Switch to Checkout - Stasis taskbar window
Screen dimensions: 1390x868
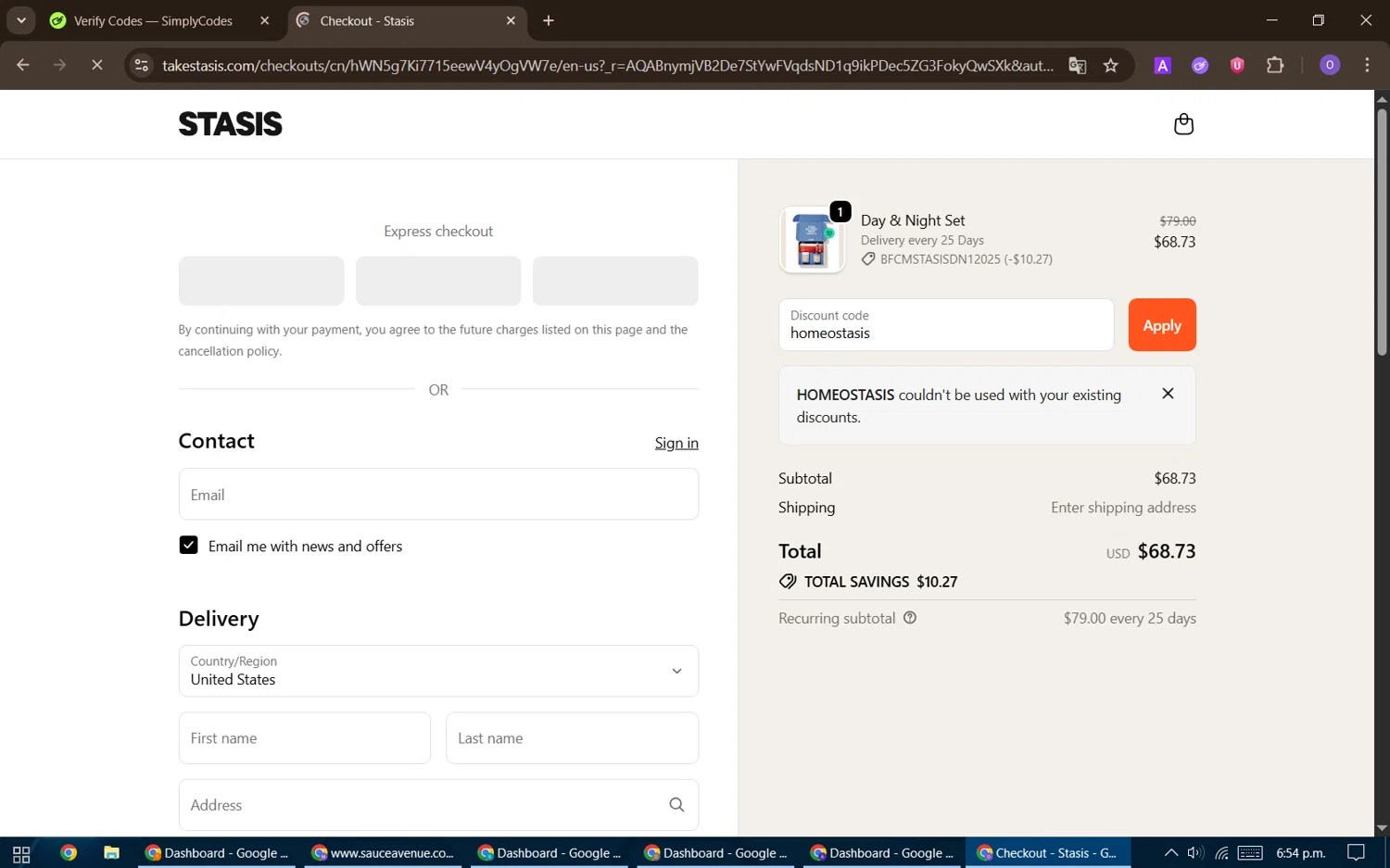point(1048,853)
